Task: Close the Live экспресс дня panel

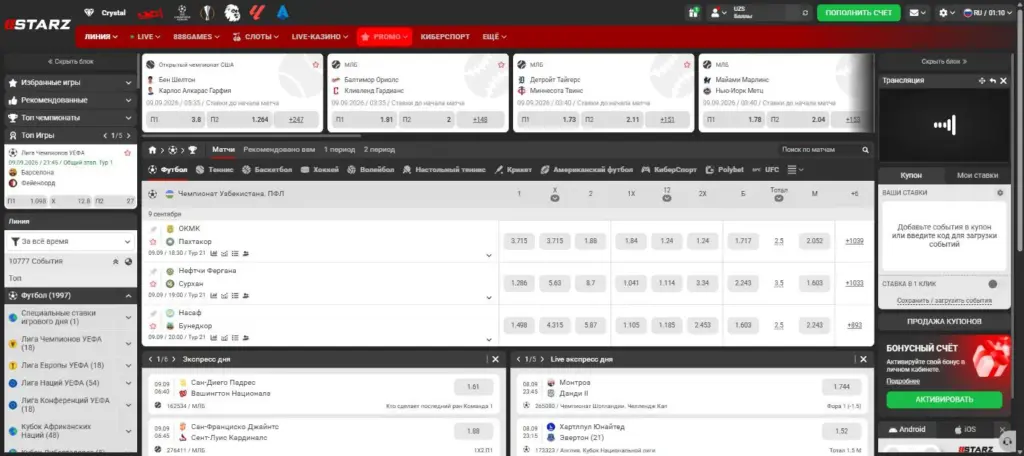Action: click(x=863, y=359)
